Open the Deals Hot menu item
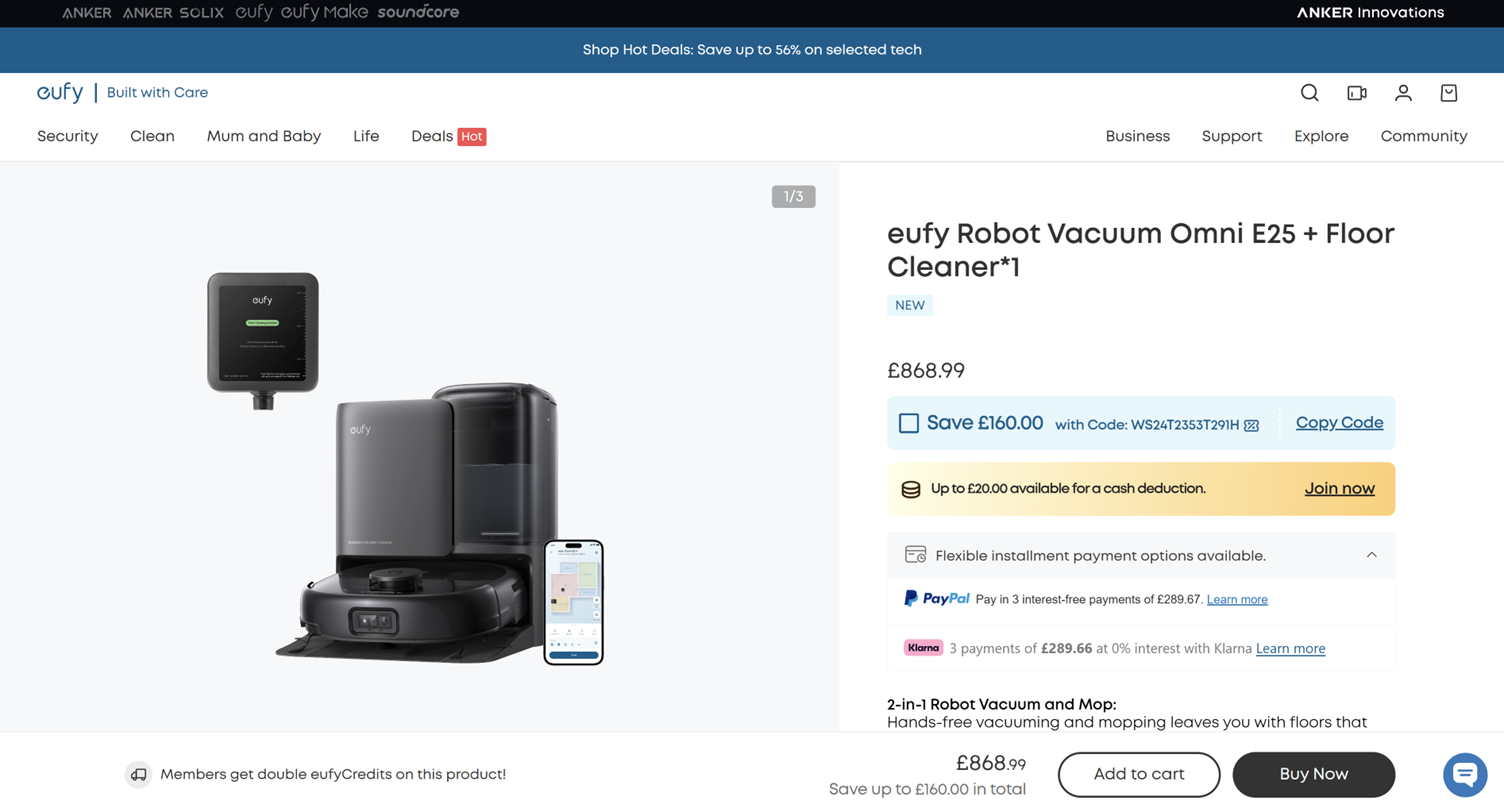Viewport: 1504px width, 812px height. pyautogui.click(x=448, y=136)
